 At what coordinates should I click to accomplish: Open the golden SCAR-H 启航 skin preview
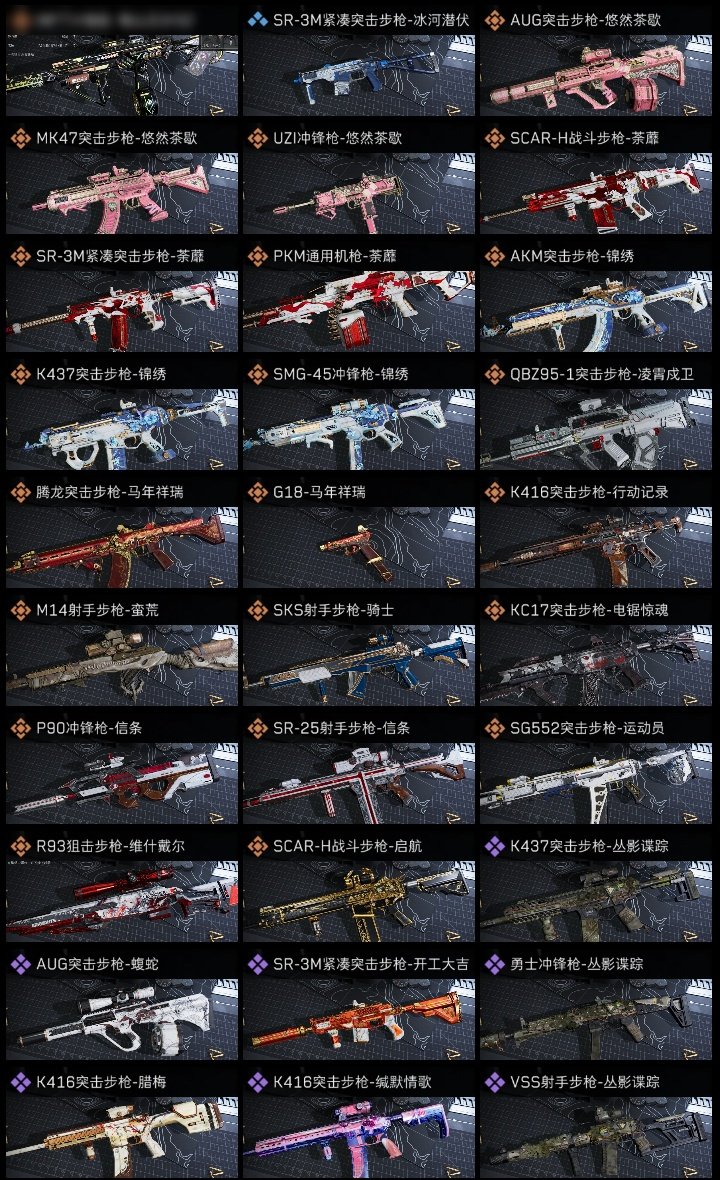tap(359, 902)
